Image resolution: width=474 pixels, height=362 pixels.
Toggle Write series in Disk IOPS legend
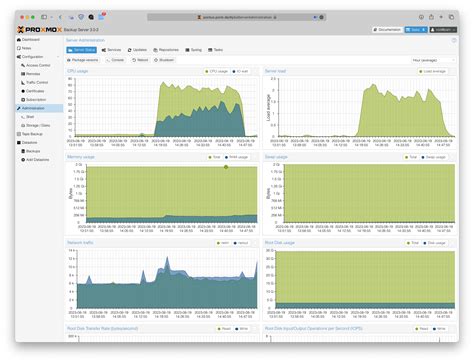[439, 329]
